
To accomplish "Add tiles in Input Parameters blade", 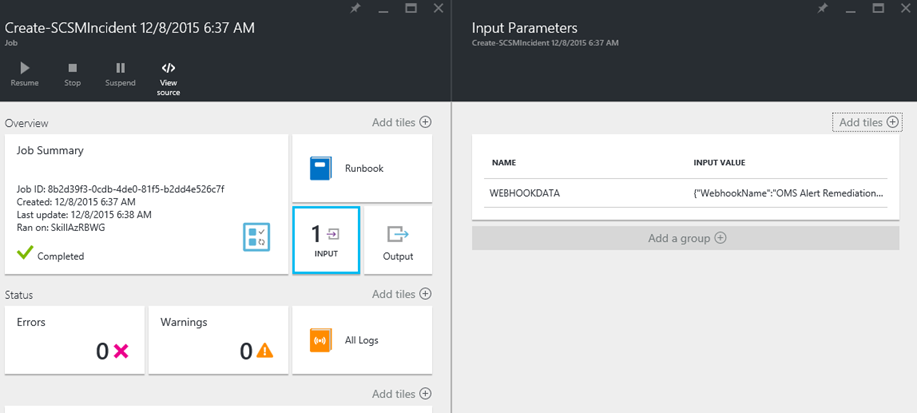I will tap(868, 122).
